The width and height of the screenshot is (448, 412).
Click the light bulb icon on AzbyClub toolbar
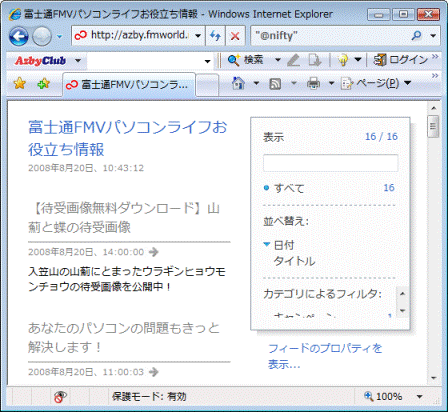tap(343, 60)
